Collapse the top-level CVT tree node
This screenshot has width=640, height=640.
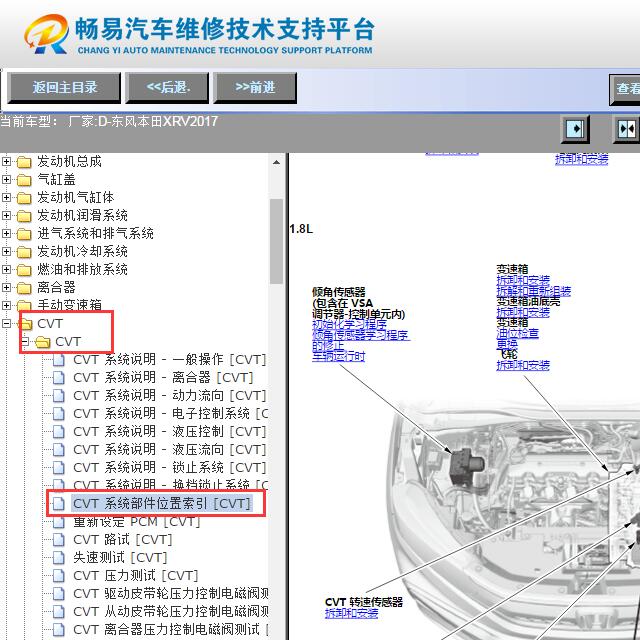[6, 323]
